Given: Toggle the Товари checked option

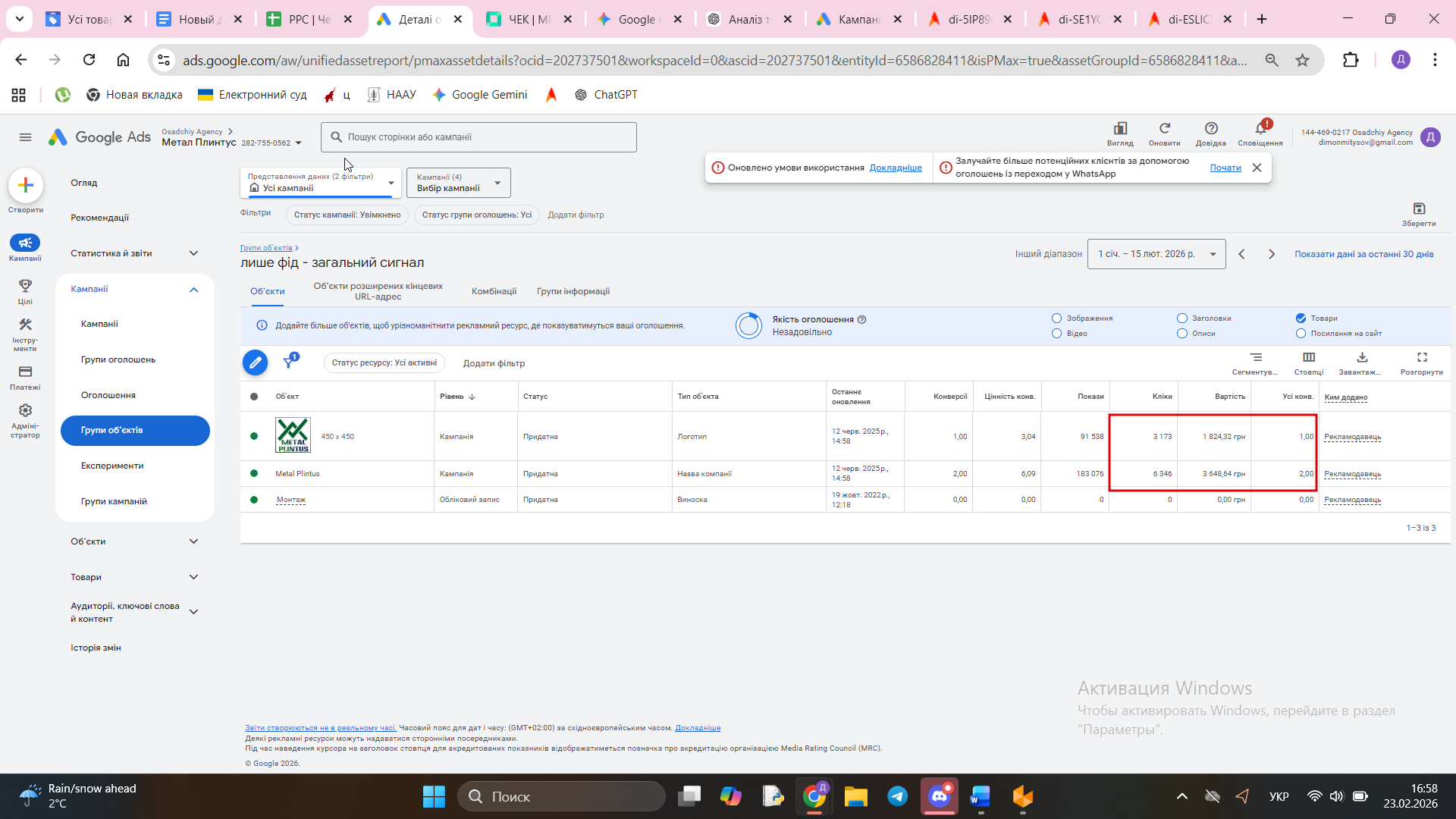Looking at the screenshot, I should pos(1301,318).
